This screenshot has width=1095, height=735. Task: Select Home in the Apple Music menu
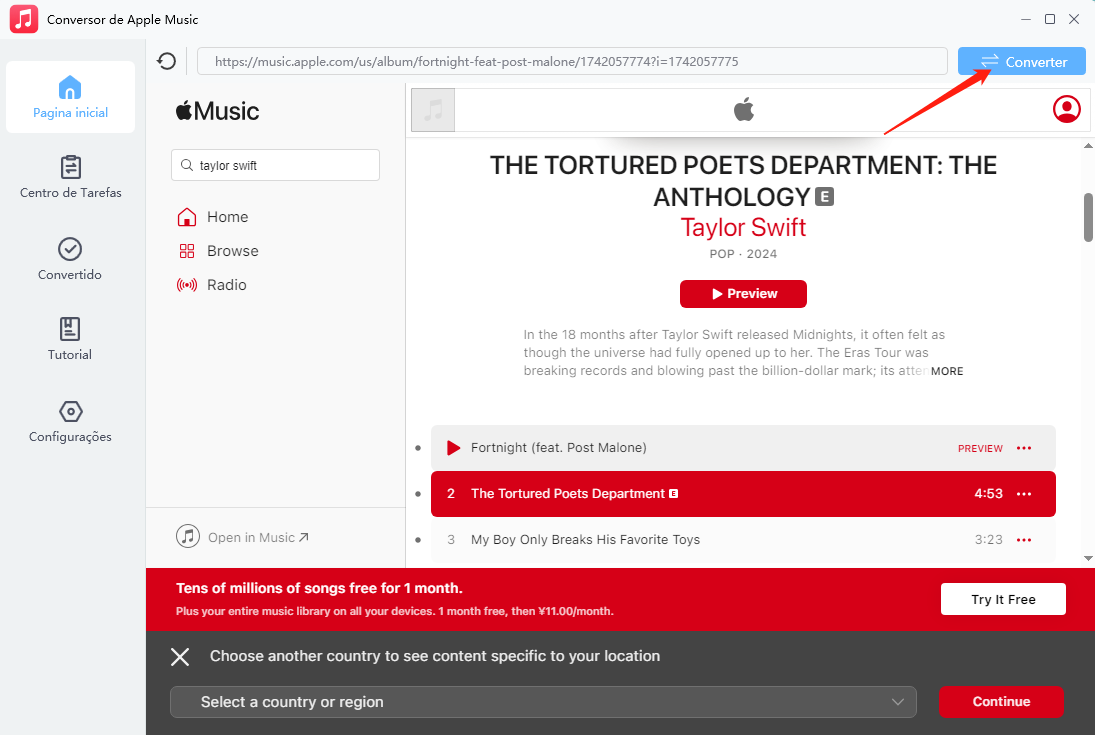[227, 216]
